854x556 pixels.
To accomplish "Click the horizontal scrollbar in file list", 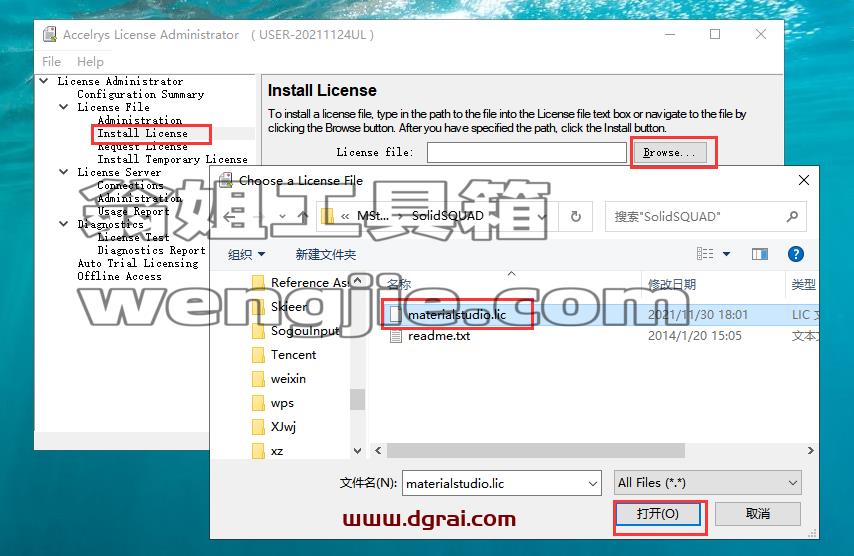I will [x=536, y=450].
